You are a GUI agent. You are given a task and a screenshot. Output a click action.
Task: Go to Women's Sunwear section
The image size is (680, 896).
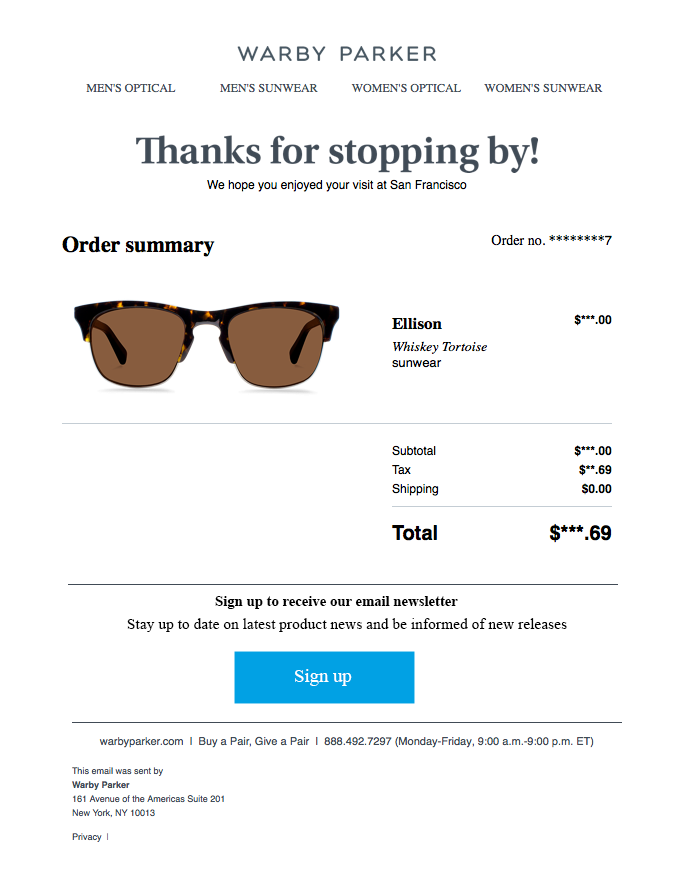pyautogui.click(x=543, y=88)
